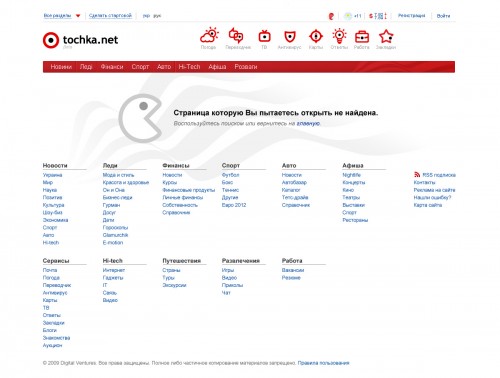This screenshot has width=500, height=378.
Task: Click the red RSS feed icon
Action: coord(417,174)
